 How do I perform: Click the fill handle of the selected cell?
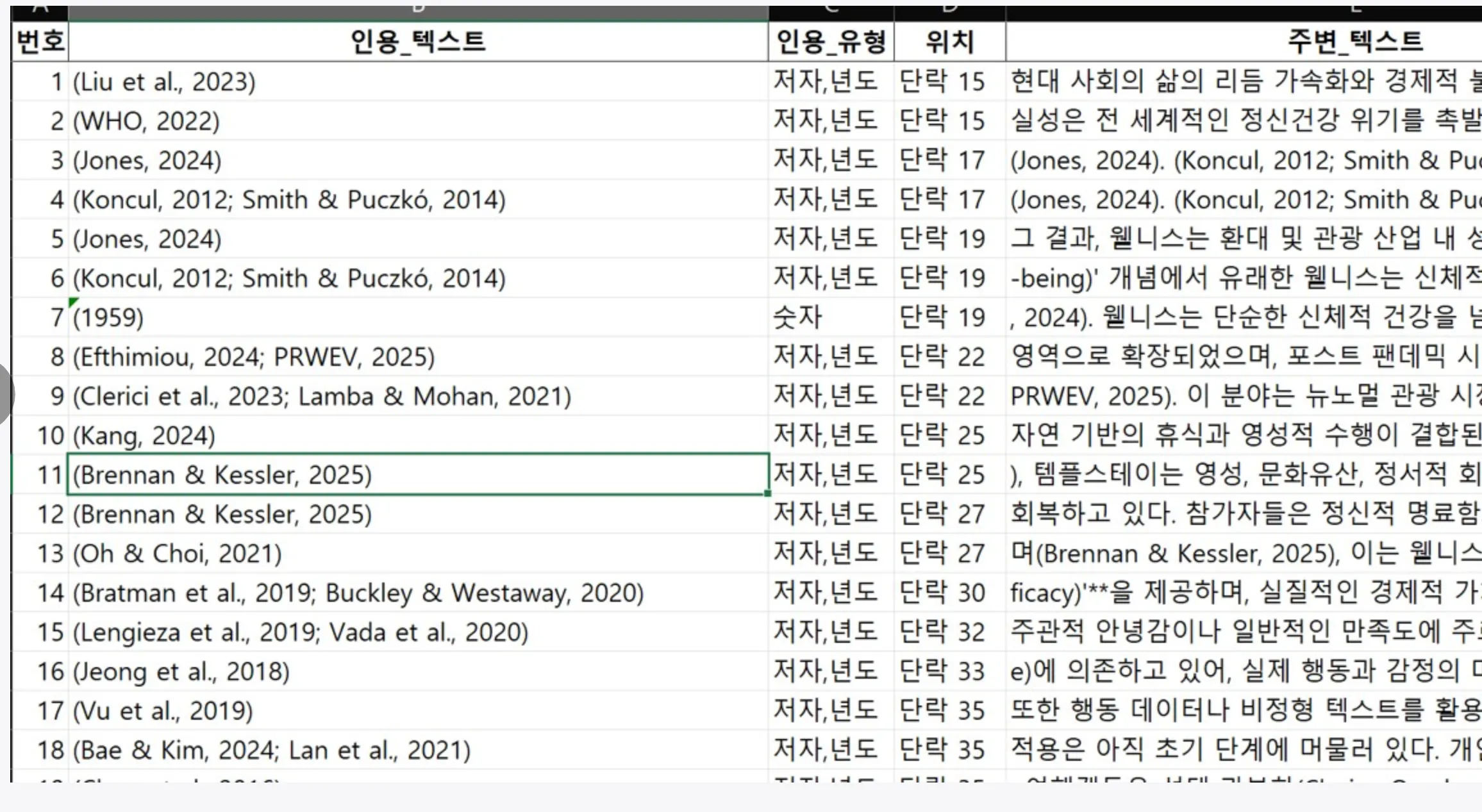[x=767, y=493]
